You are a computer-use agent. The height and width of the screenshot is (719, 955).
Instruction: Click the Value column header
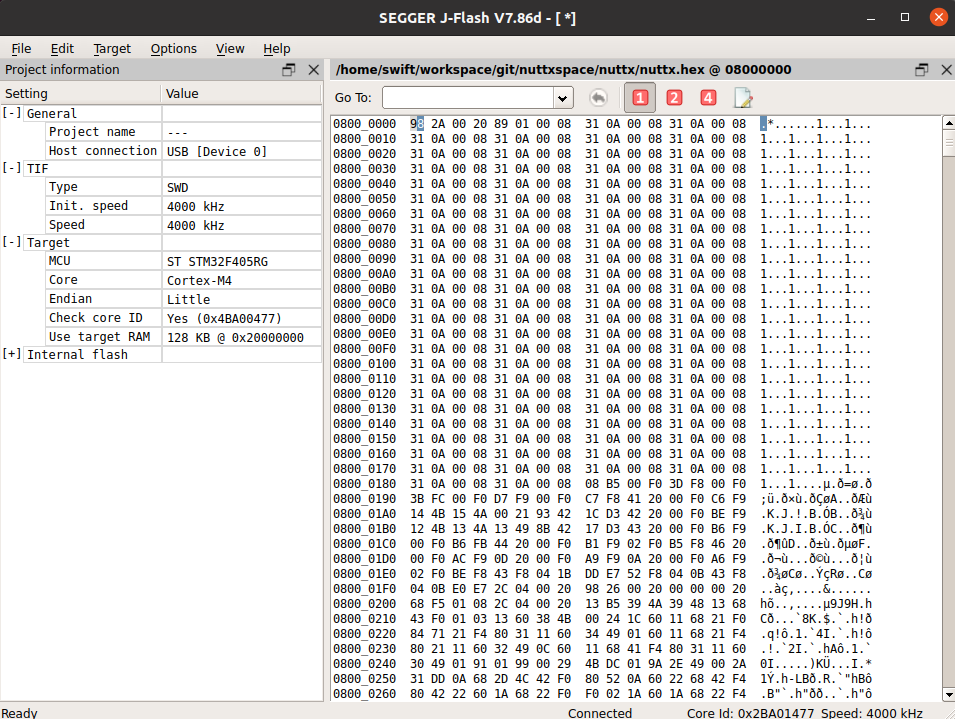241,94
